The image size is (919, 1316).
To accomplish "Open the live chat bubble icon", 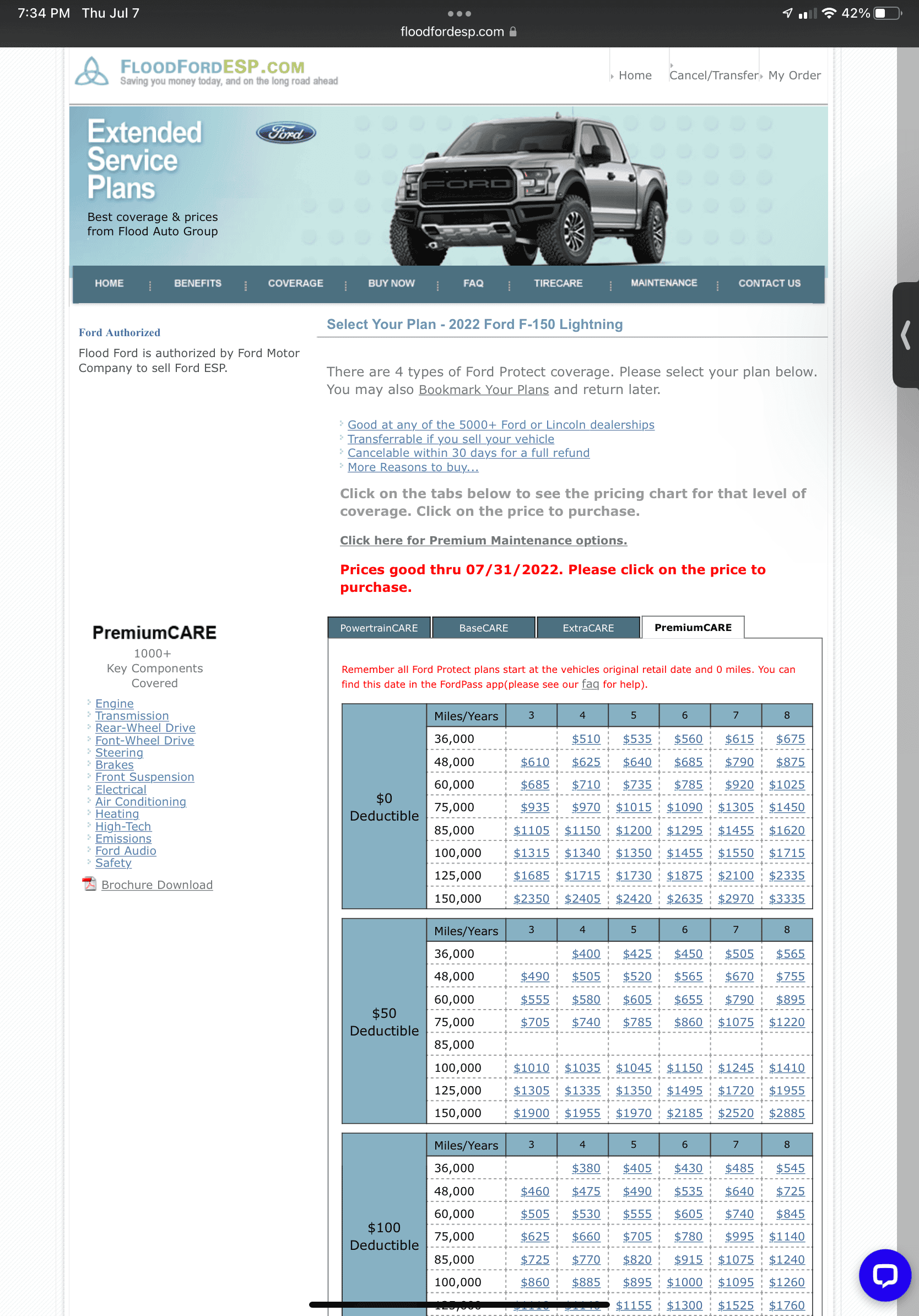I will [x=884, y=1275].
